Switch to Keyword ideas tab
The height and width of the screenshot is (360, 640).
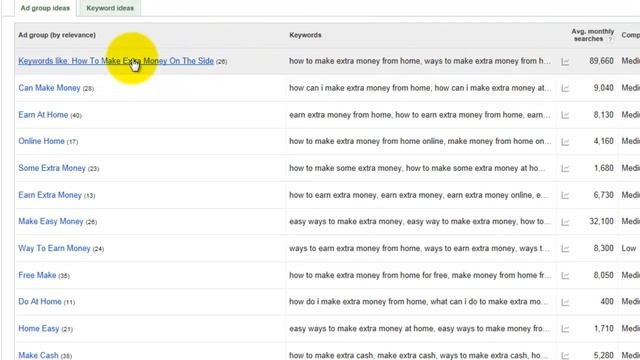[110, 8]
